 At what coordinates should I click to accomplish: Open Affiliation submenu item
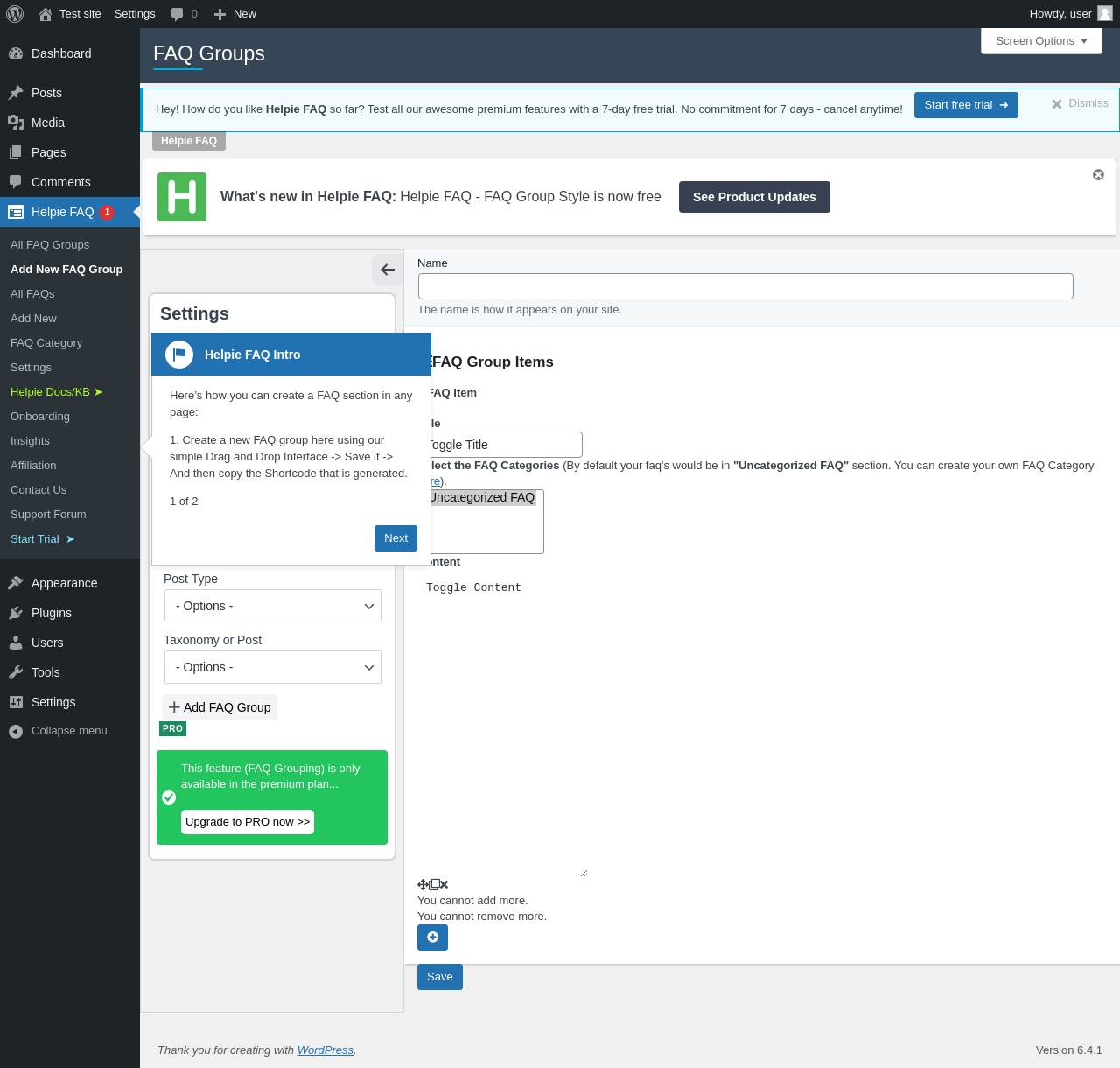coord(33,466)
